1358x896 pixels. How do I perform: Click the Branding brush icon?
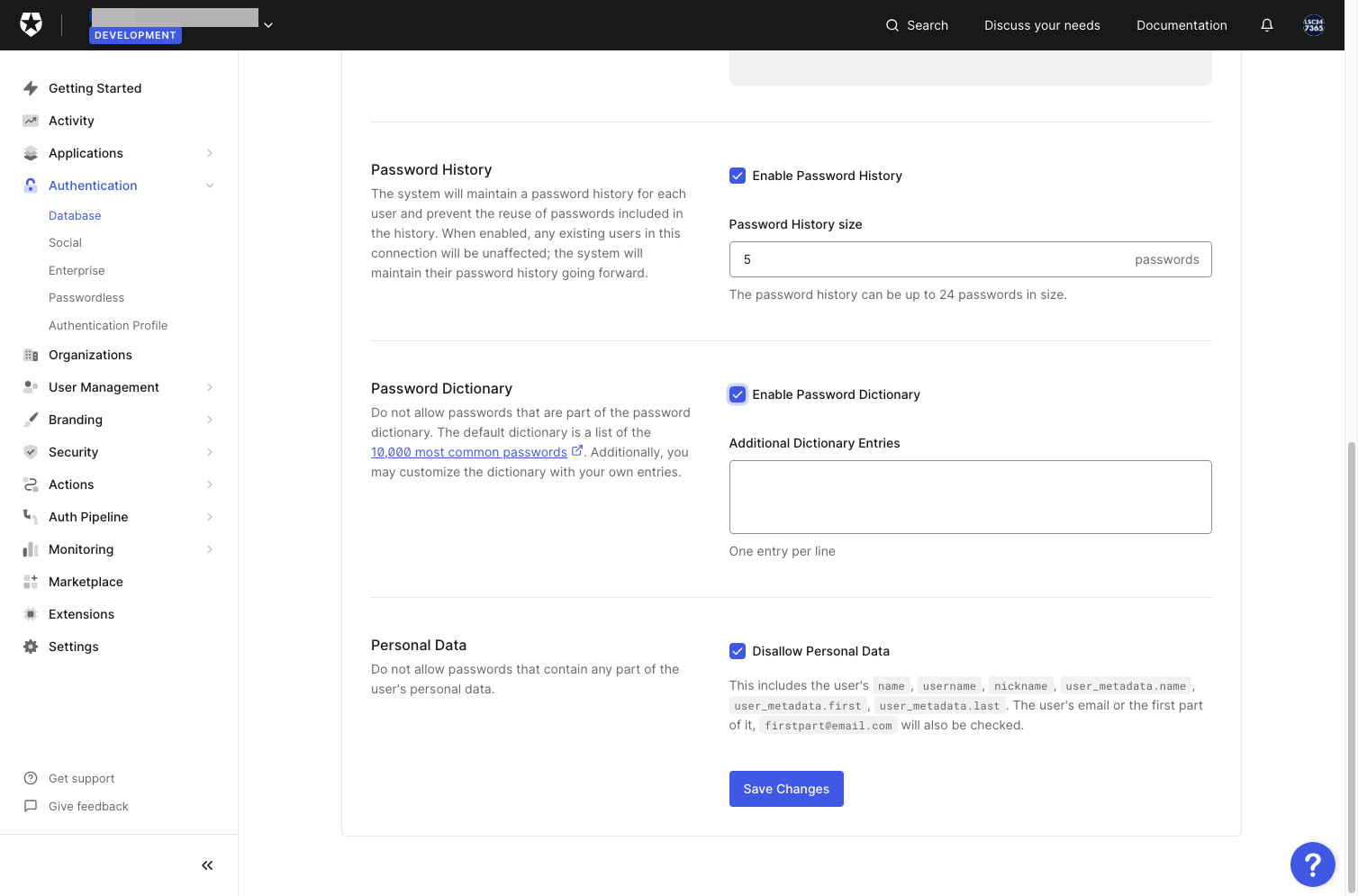click(x=31, y=420)
